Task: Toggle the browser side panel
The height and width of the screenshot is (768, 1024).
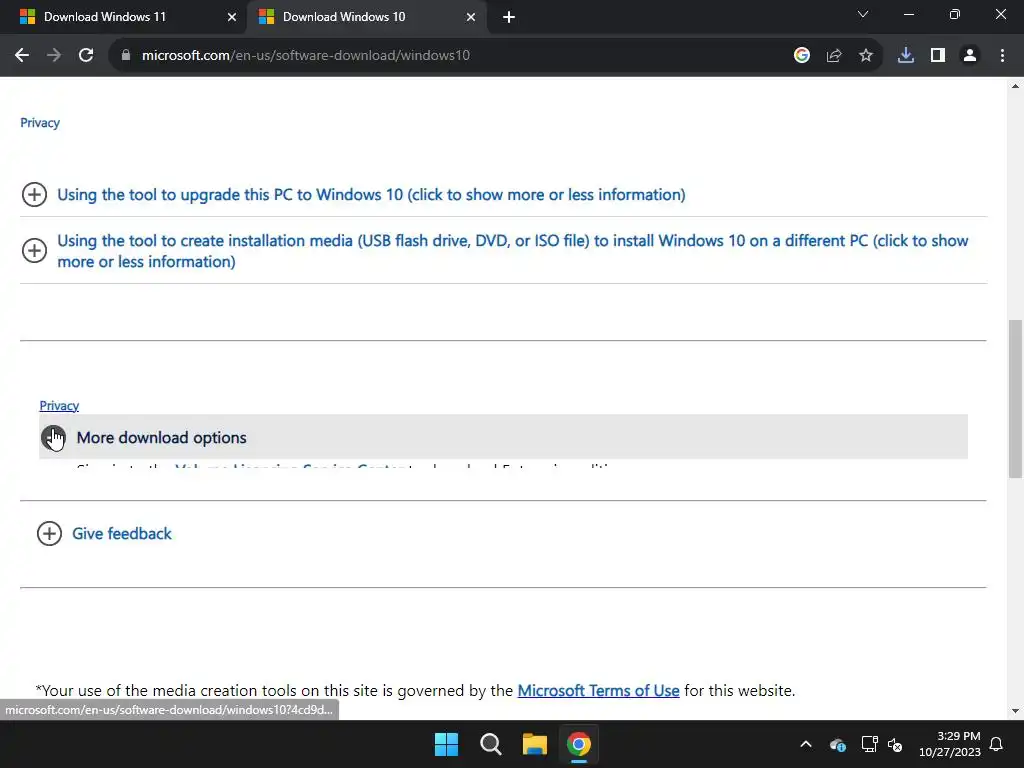Action: point(937,56)
